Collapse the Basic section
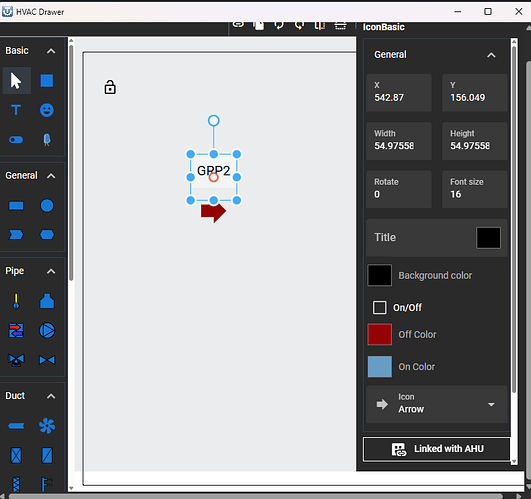Image resolution: width=531 pixels, height=499 pixels. (51, 51)
